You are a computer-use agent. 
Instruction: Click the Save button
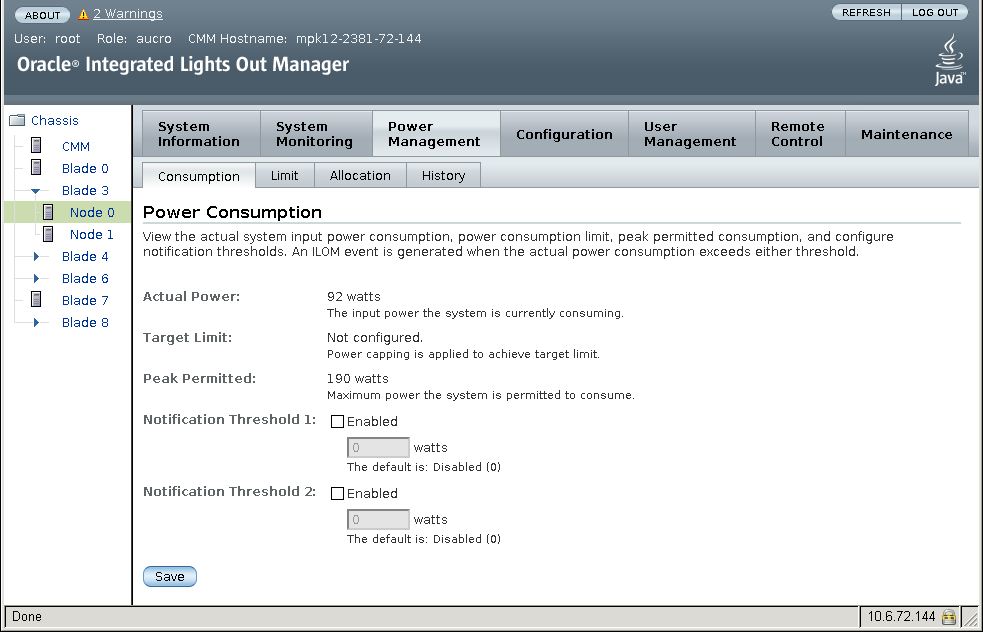coord(170,576)
